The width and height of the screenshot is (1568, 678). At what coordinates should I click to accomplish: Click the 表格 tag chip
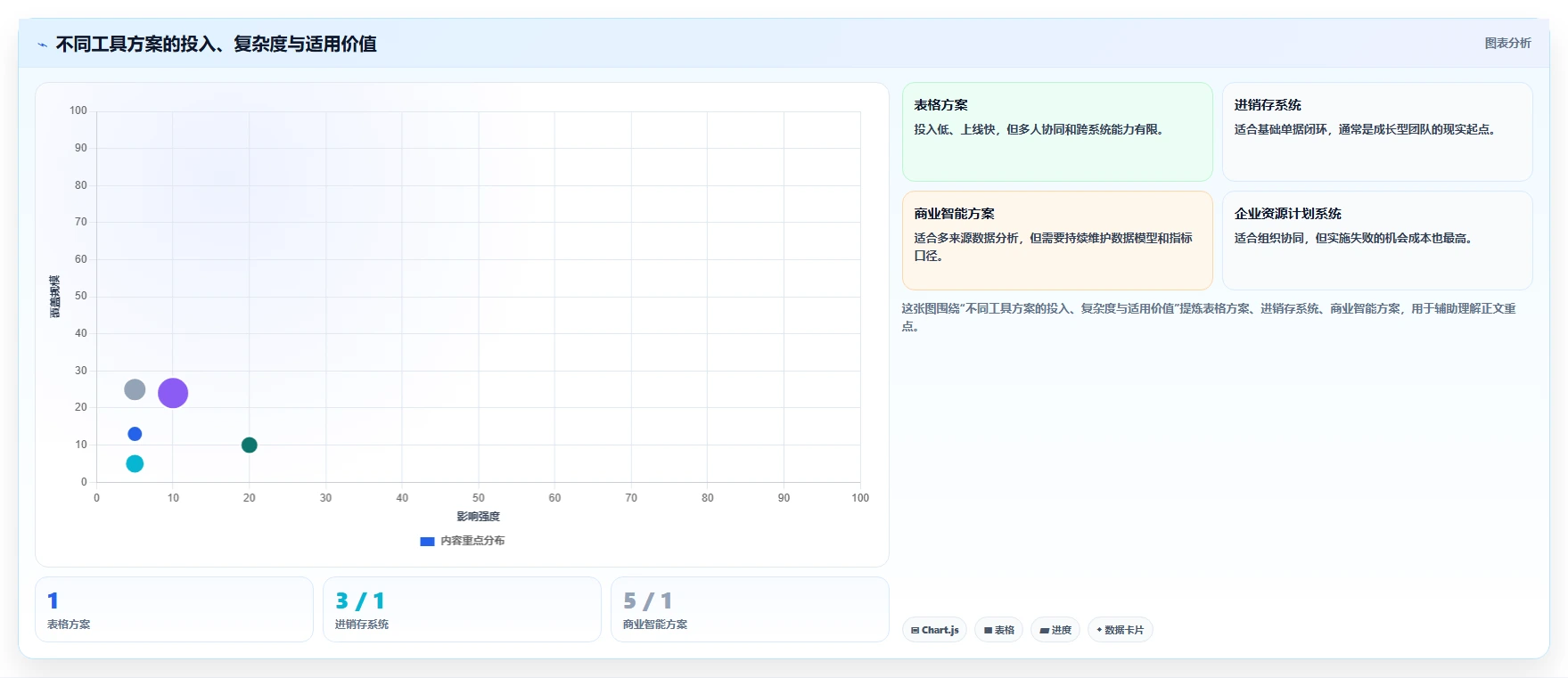(998, 630)
